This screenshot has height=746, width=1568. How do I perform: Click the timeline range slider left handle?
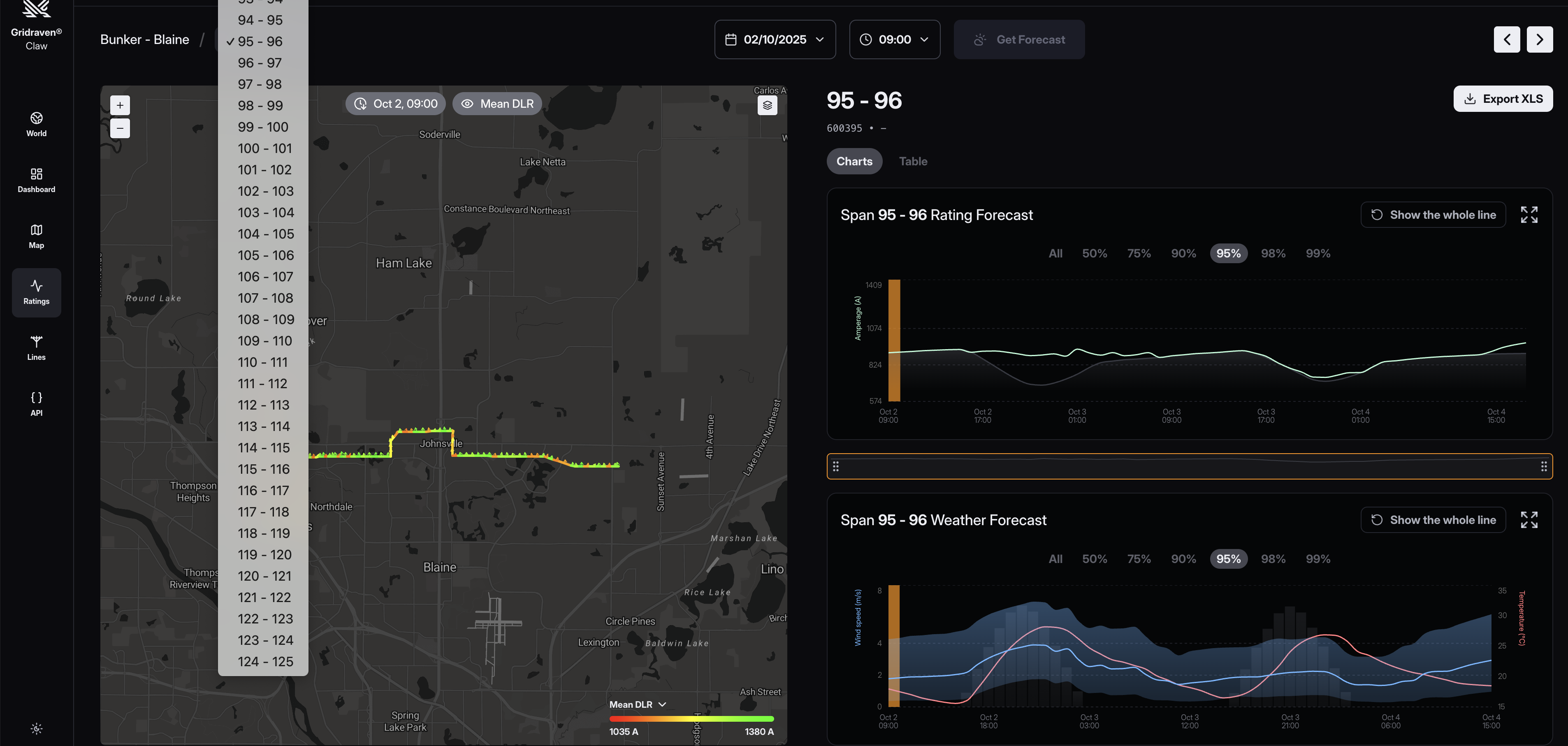tap(836, 466)
